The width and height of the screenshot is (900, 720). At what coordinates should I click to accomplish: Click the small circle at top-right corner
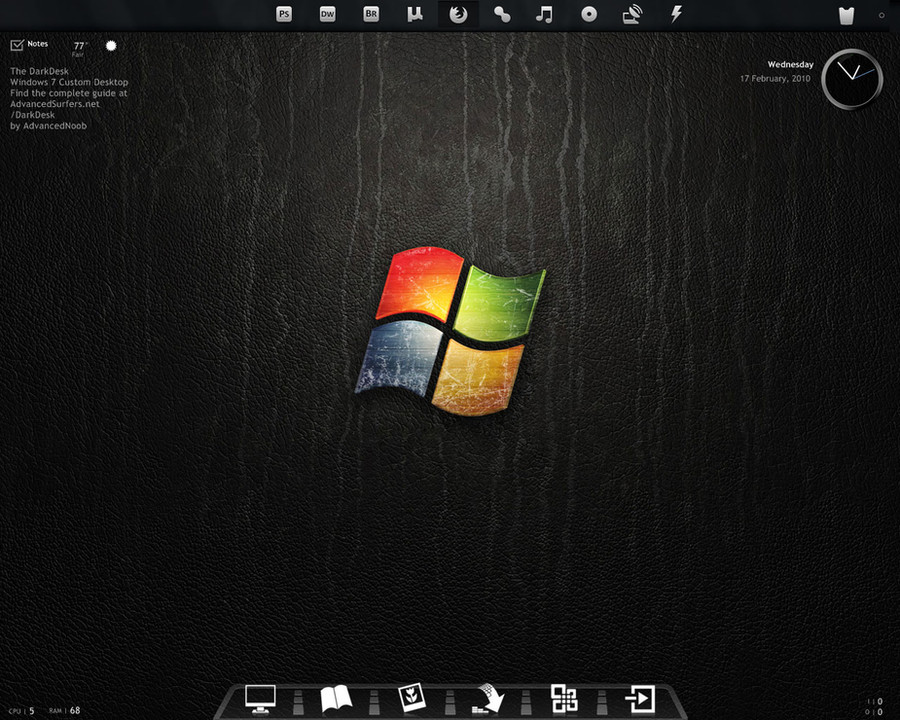coord(882,16)
